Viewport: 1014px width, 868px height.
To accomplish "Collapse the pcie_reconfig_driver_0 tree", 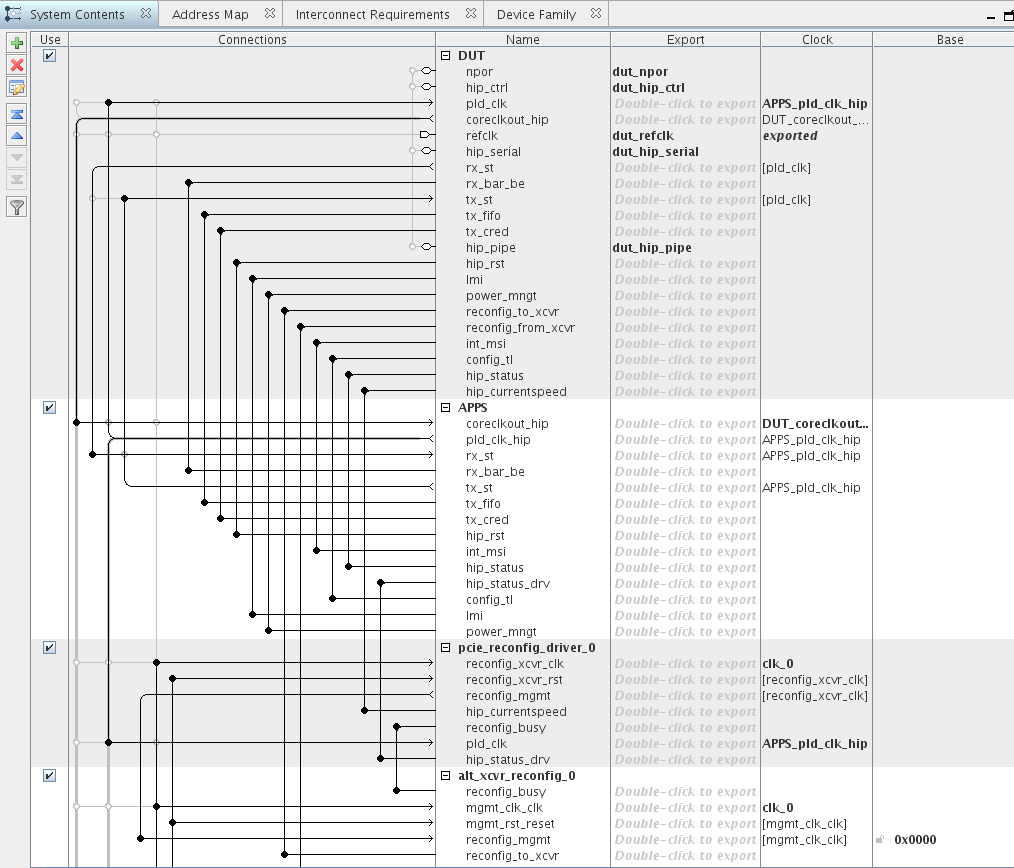I will click(446, 647).
